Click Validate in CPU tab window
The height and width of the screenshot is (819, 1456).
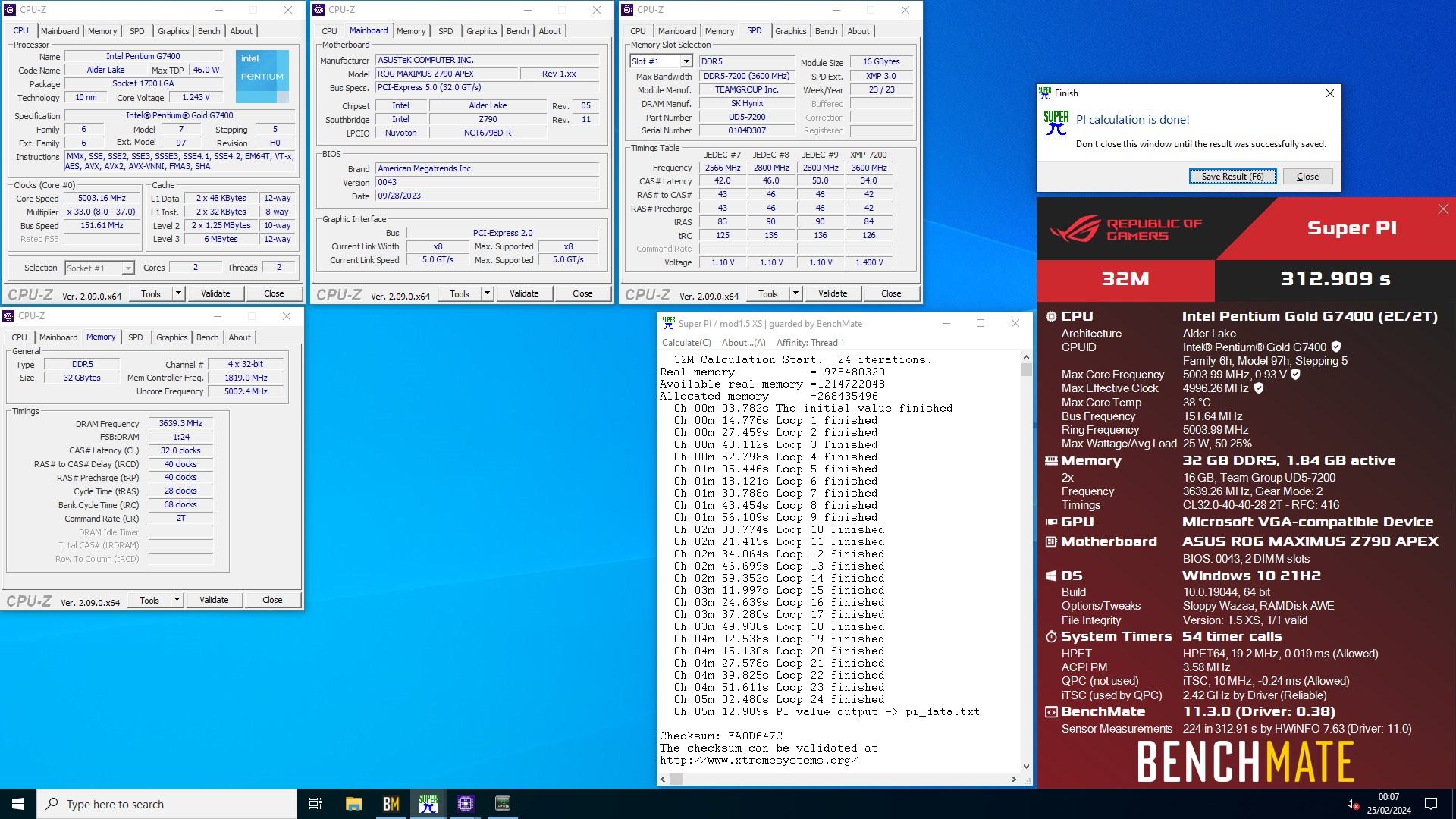tap(215, 293)
